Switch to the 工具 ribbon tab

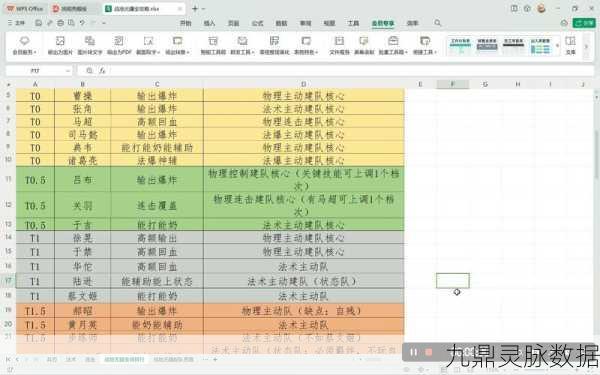pyautogui.click(x=353, y=23)
